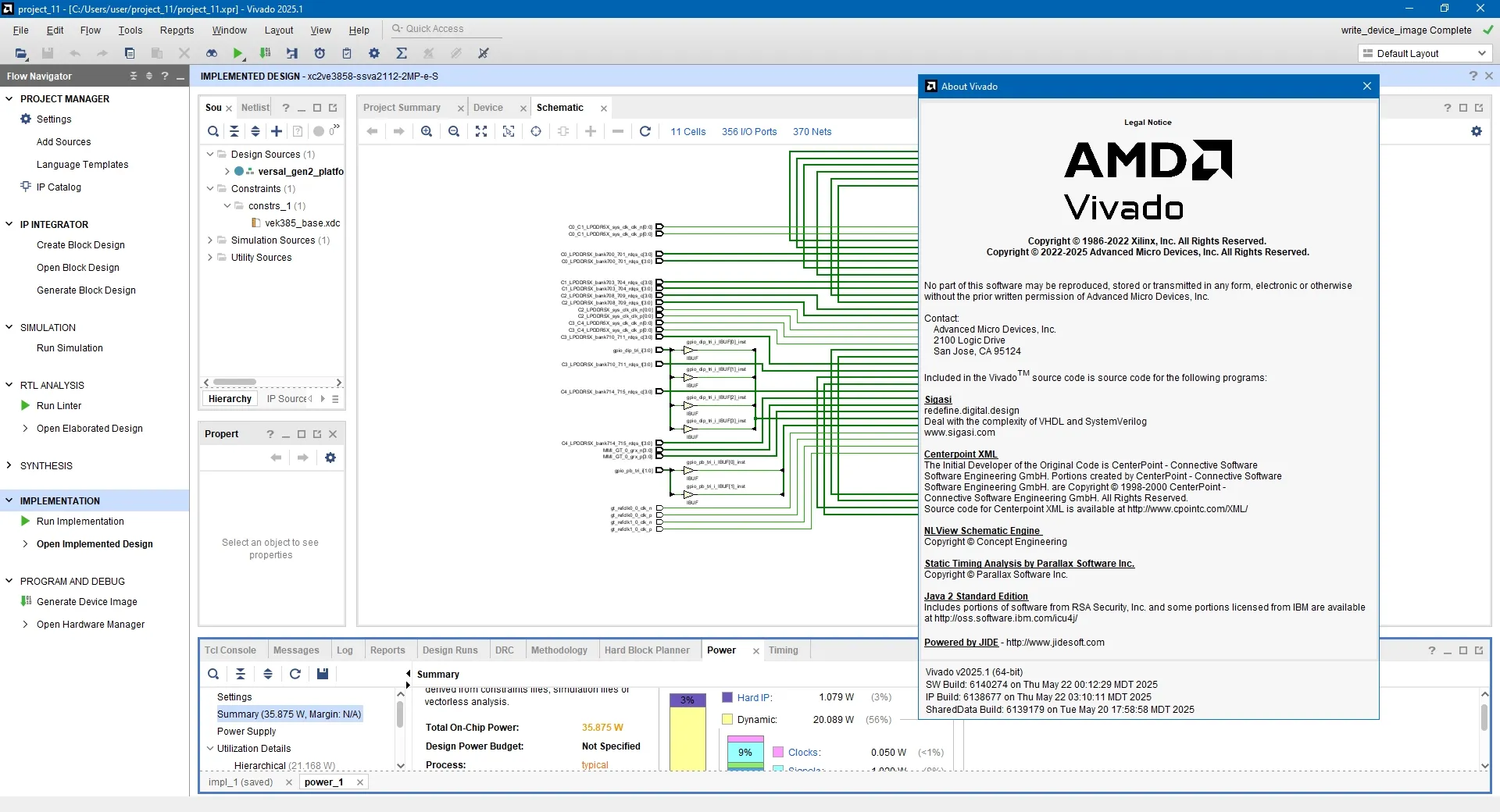Viewport: 1500px width, 812px height.
Task: Click the Quick Access search field
Action: tap(445, 29)
